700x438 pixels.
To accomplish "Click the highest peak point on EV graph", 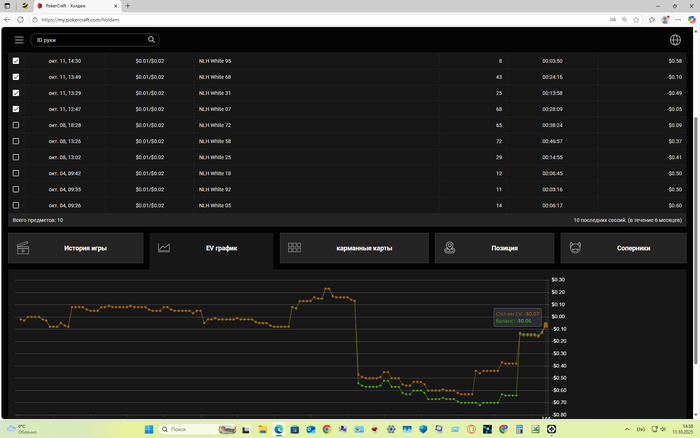I will click(x=327, y=289).
